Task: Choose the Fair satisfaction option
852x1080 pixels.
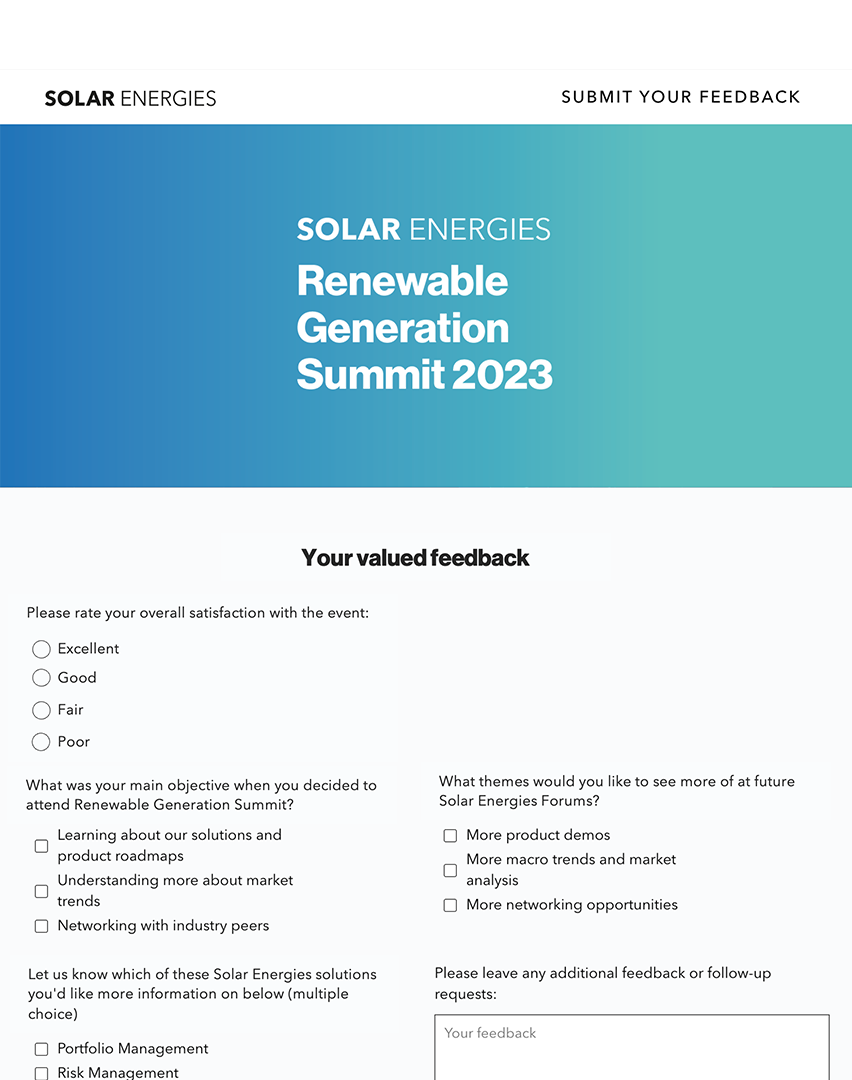Action: click(41, 710)
